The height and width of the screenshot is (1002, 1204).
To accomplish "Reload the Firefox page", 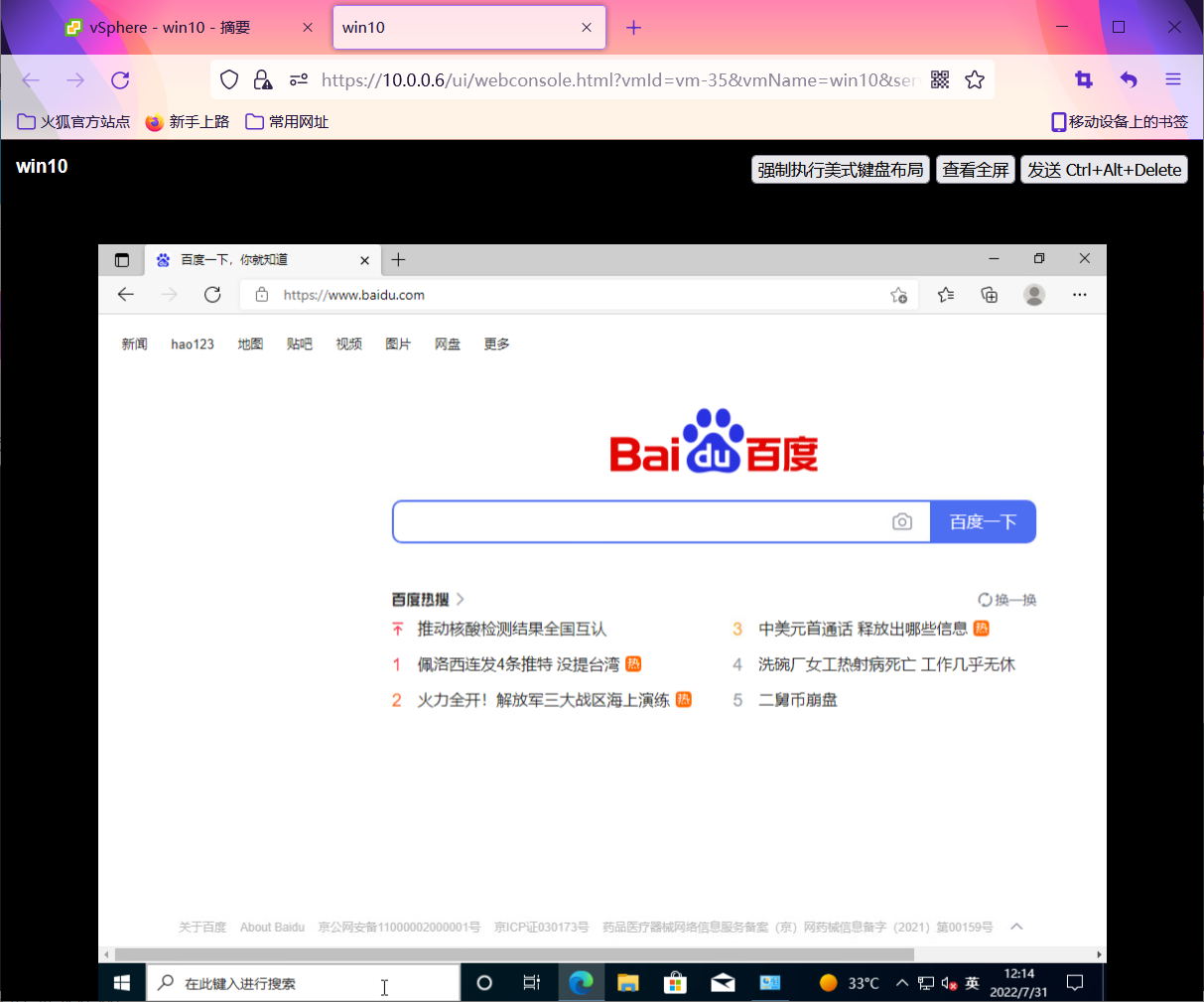I will [x=120, y=80].
